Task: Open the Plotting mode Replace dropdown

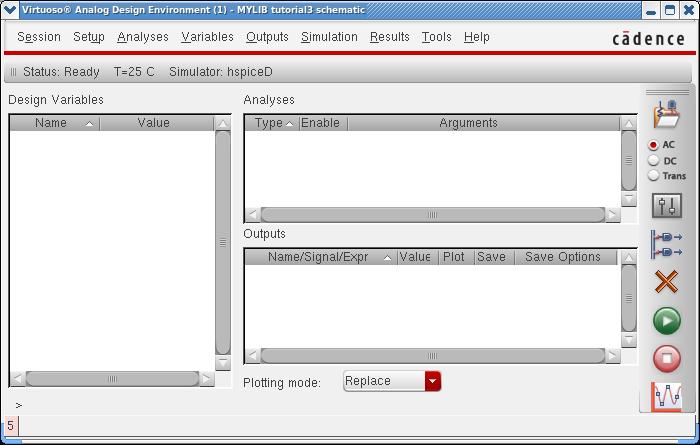Action: click(x=392, y=381)
